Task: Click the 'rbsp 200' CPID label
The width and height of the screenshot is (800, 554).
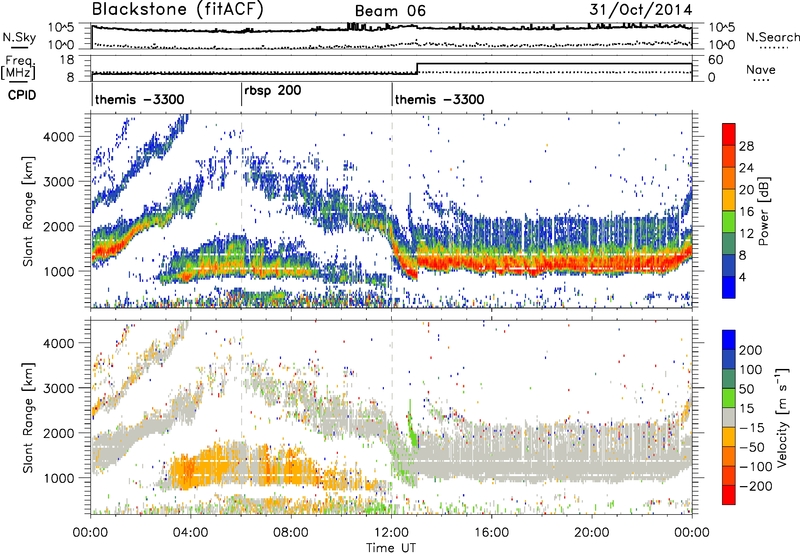Action: coord(272,91)
